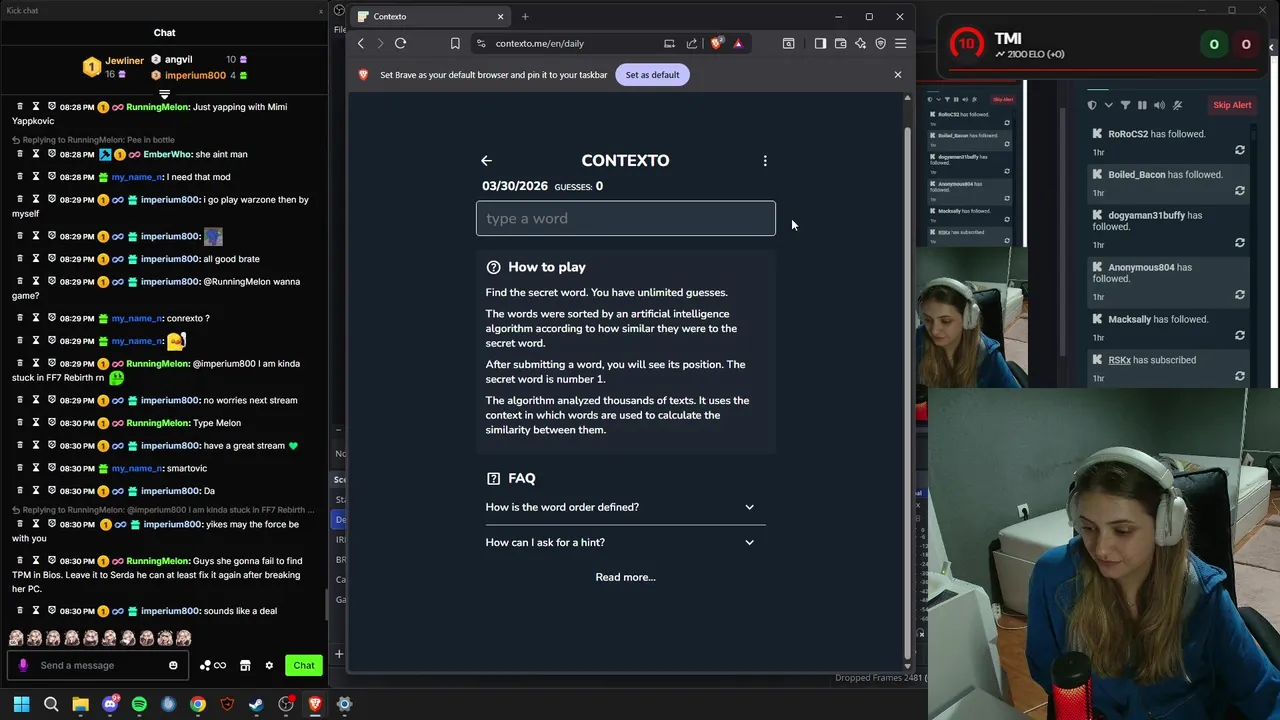Close the Contexto browser tab
Image resolution: width=1280 pixels, height=720 pixels.
(x=500, y=16)
